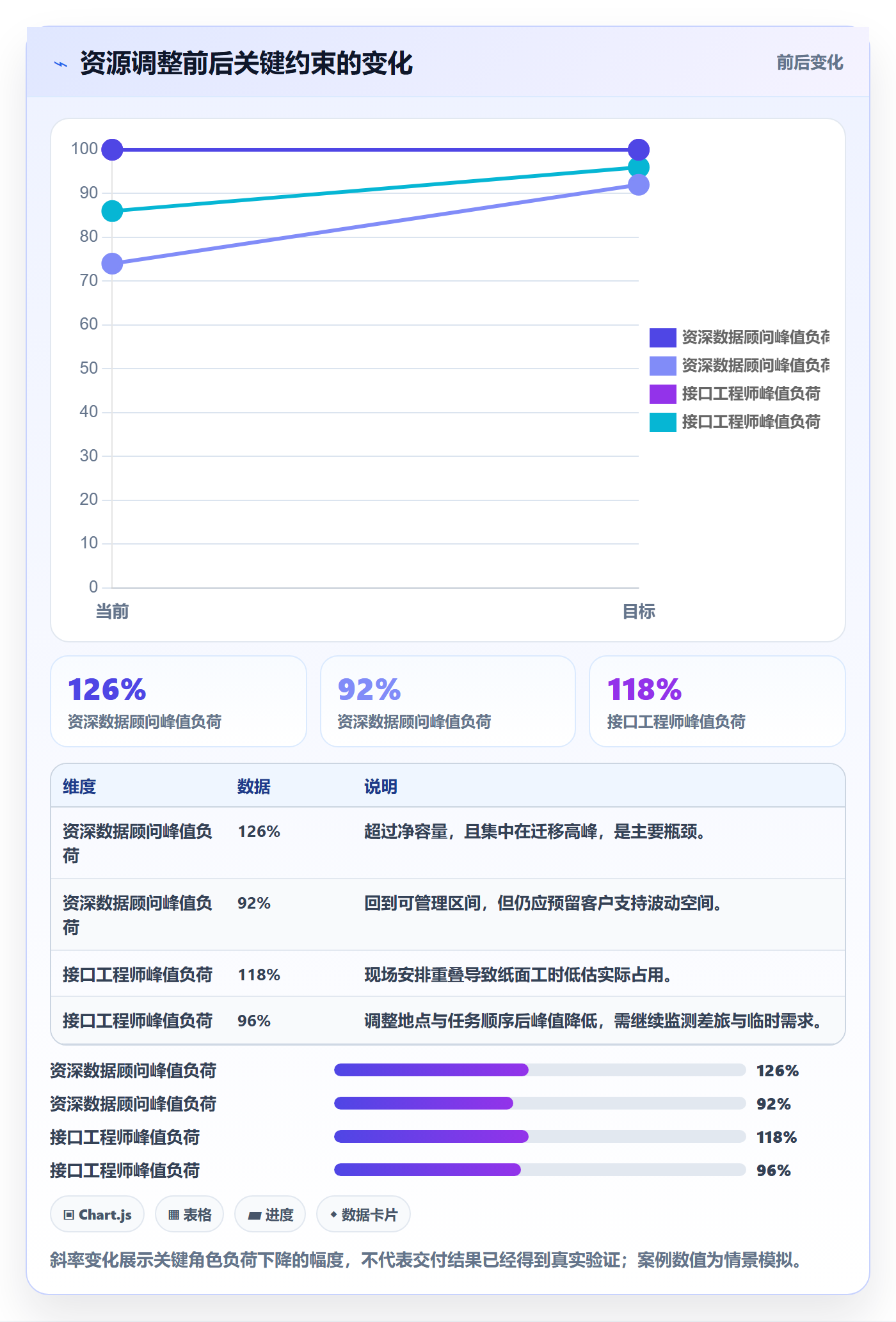This screenshot has height=1322, width=896.
Task: Select the 进度 chip
Action: (270, 1214)
